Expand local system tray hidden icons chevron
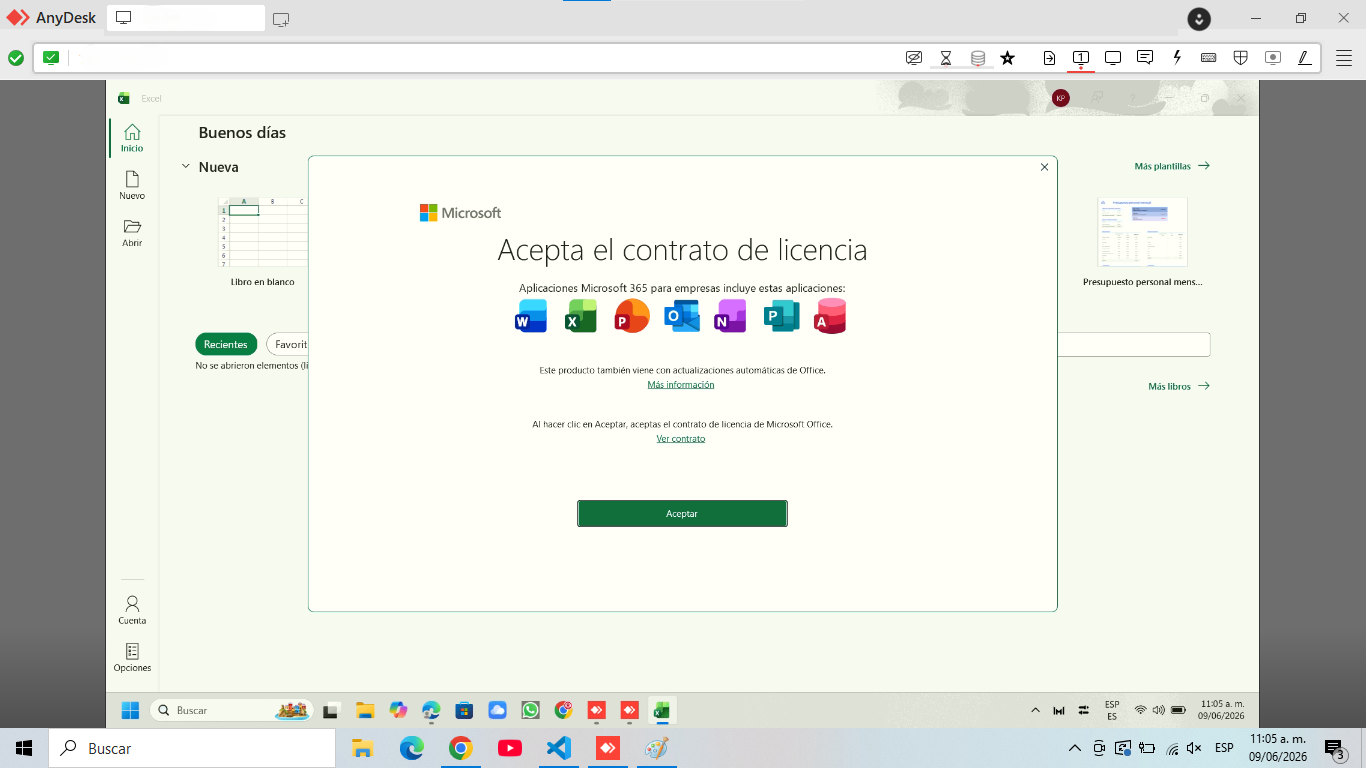The height and width of the screenshot is (769, 1366). tap(1075, 748)
